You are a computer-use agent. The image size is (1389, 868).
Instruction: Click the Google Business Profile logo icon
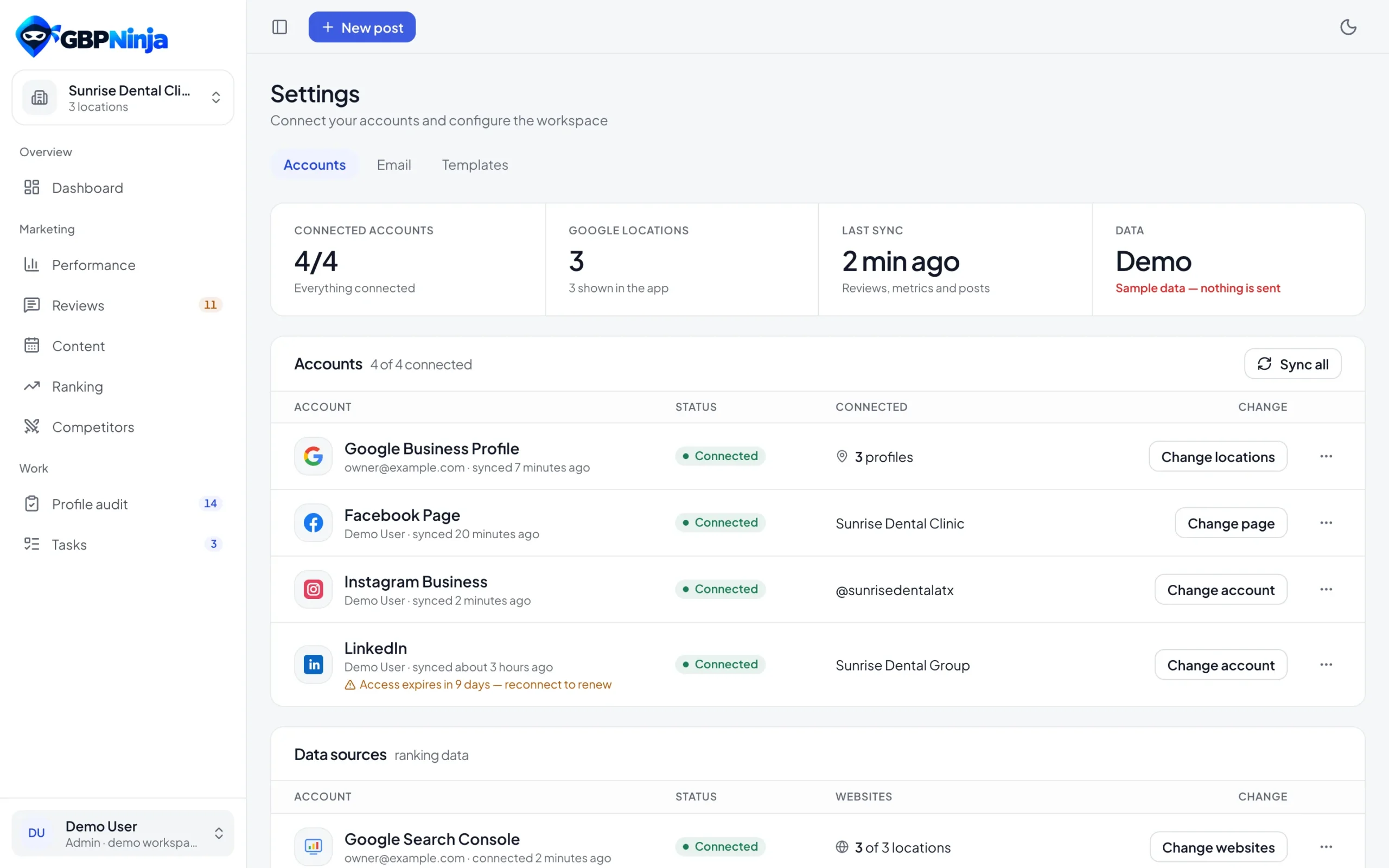[x=314, y=456]
